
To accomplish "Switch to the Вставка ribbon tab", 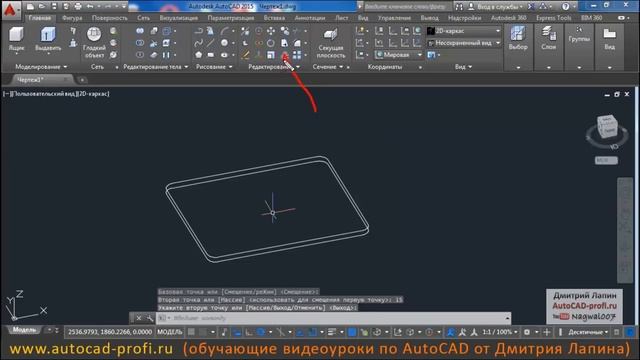I will point(274,18).
